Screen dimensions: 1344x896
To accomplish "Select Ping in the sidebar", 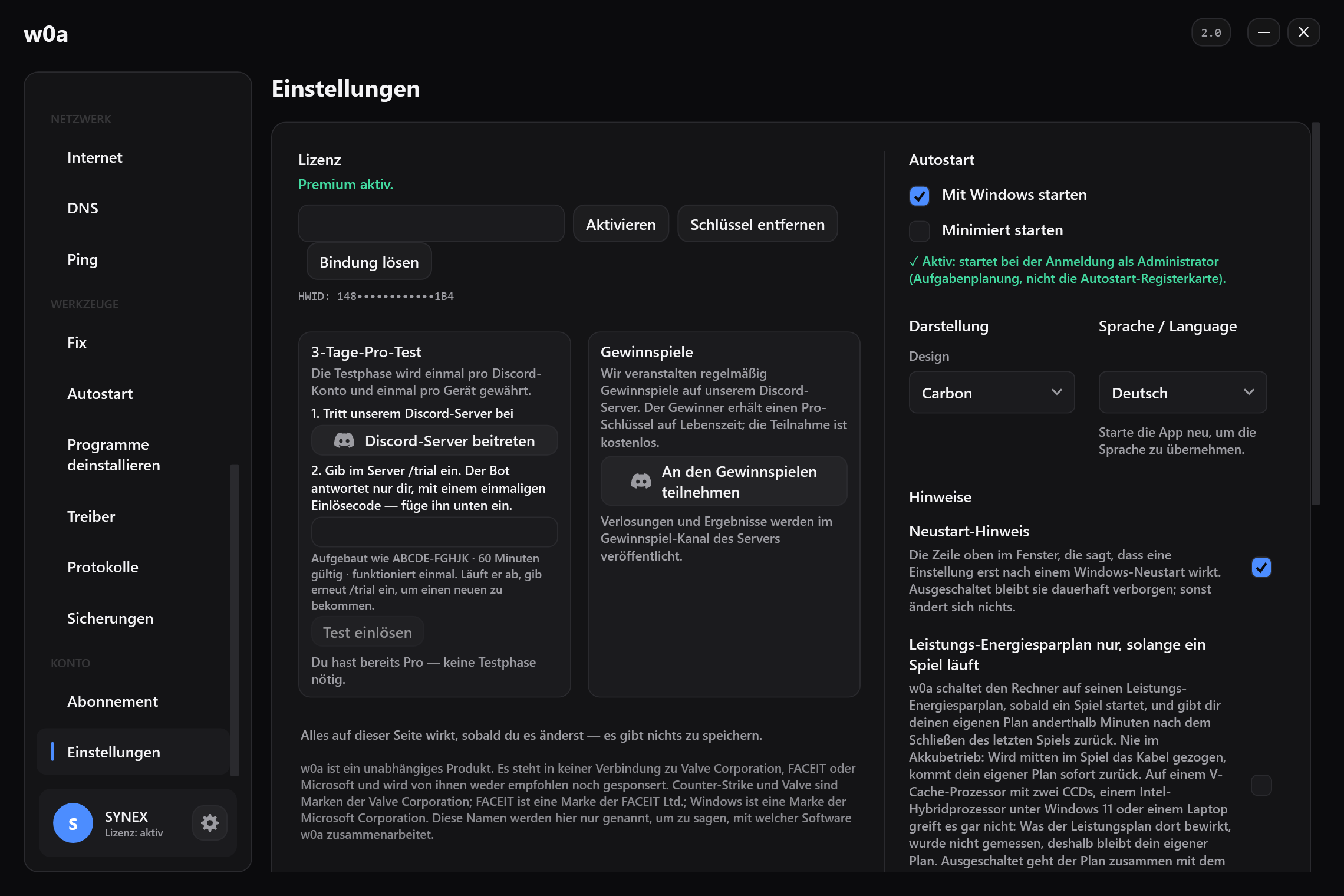I will pos(133,260).
